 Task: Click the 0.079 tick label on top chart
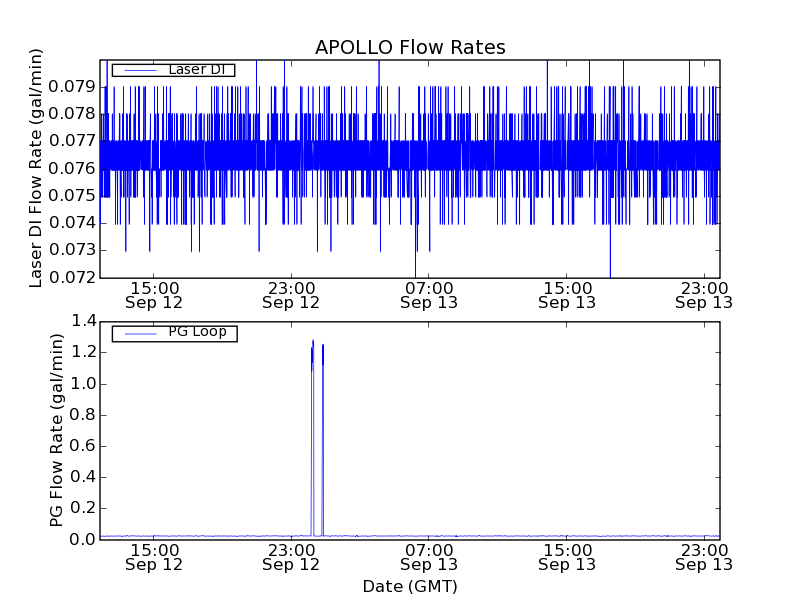coord(72,87)
